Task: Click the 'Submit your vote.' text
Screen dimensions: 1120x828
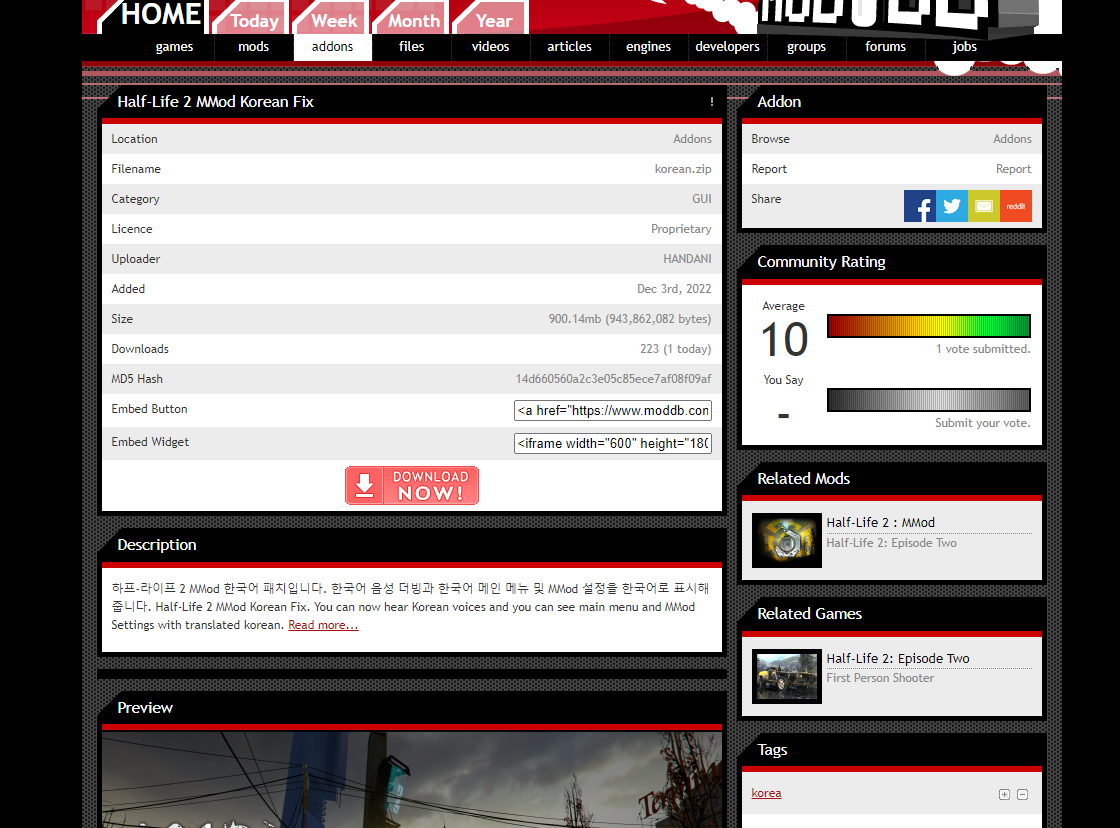Action: pyautogui.click(x=983, y=423)
